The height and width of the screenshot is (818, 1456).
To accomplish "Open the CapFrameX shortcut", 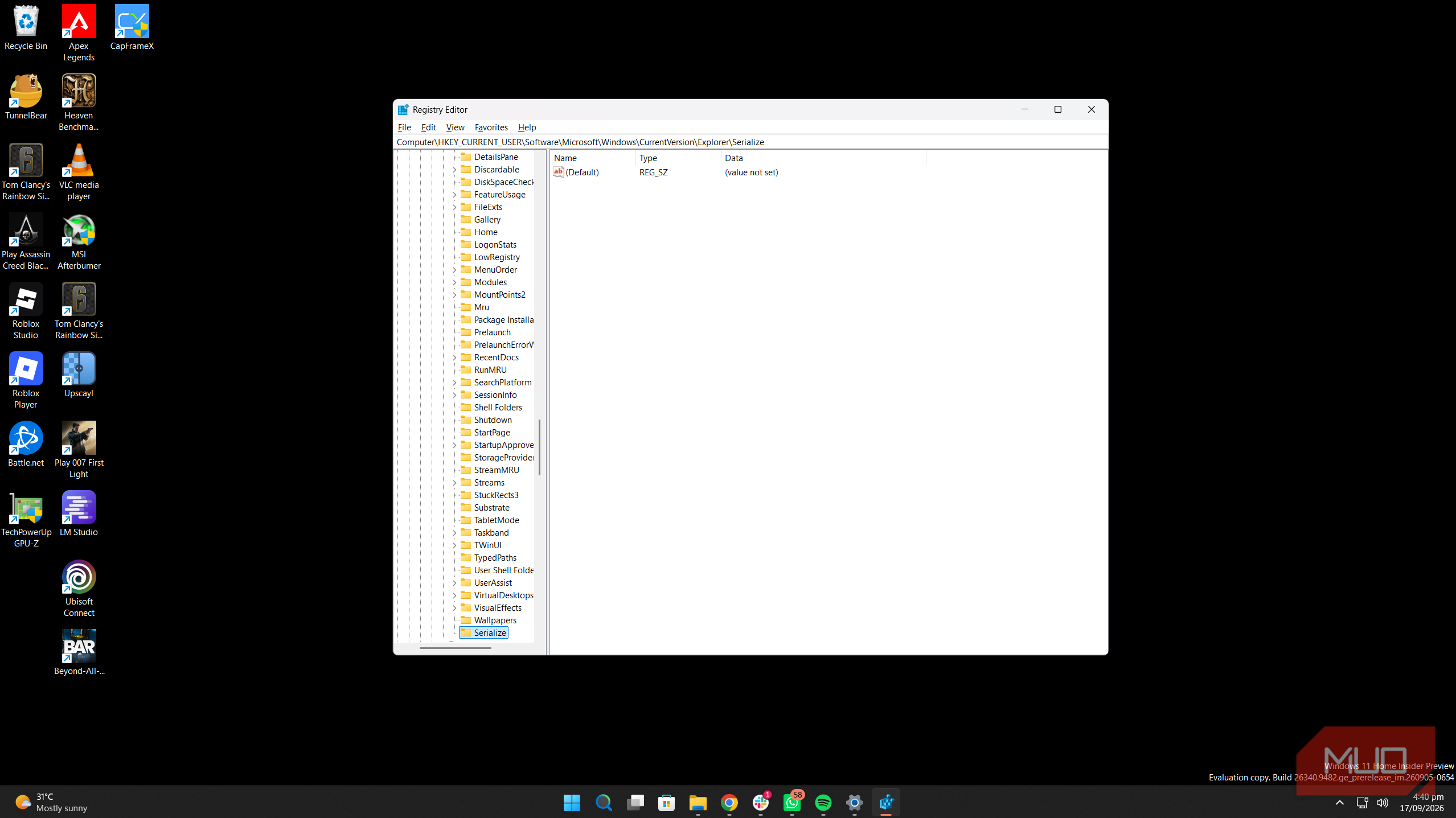I will (132, 27).
